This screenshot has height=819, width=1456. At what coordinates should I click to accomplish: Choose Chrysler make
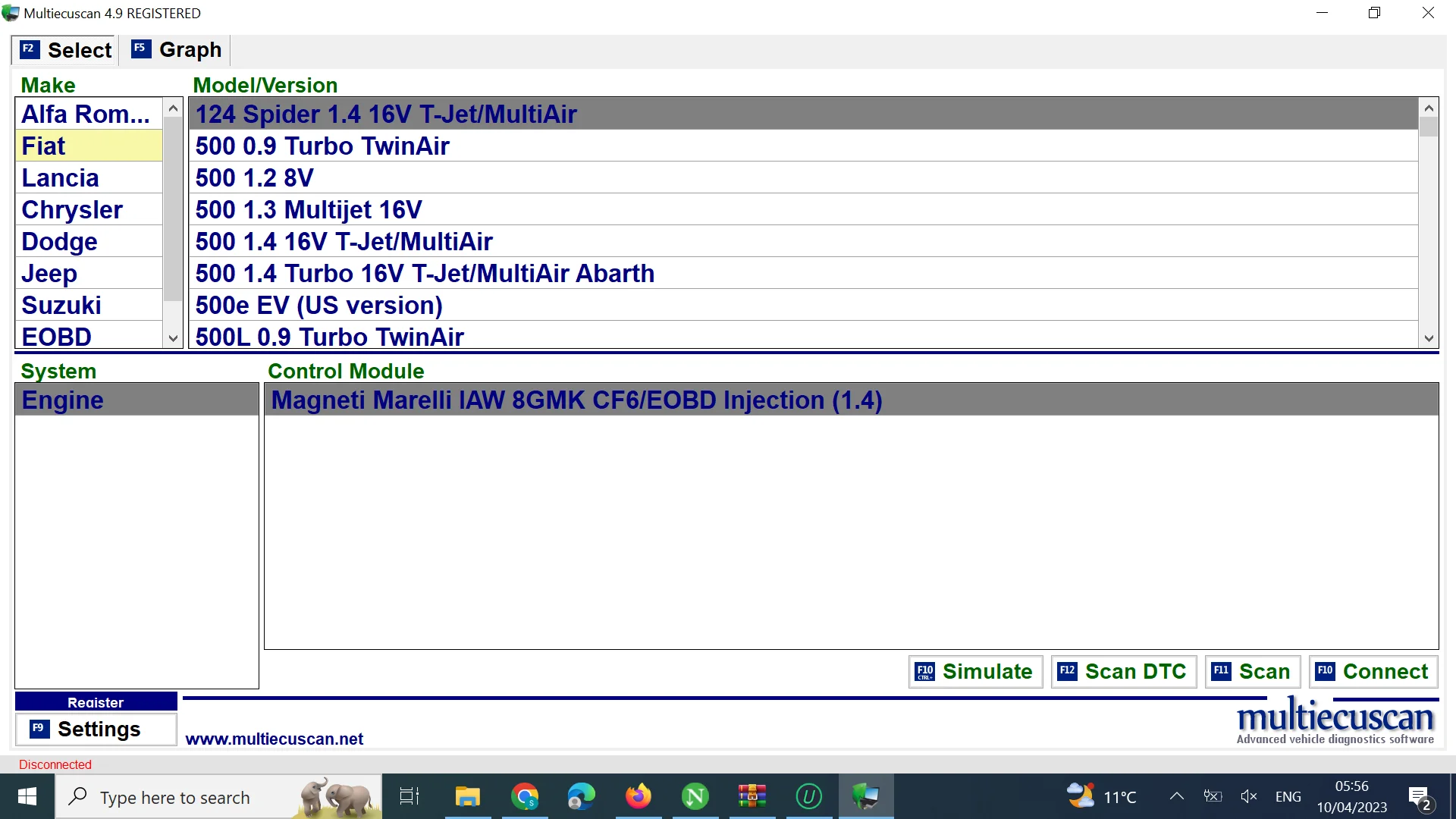tap(89, 209)
